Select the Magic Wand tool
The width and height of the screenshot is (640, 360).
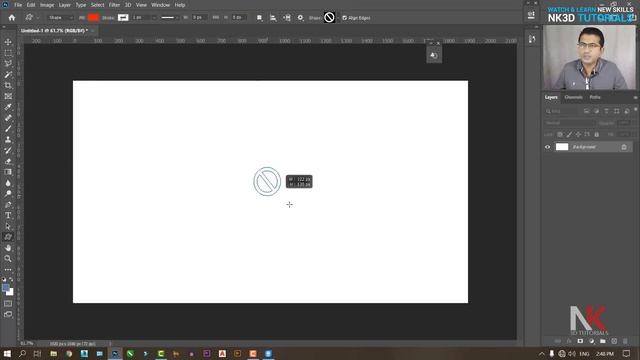pyautogui.click(x=8, y=75)
